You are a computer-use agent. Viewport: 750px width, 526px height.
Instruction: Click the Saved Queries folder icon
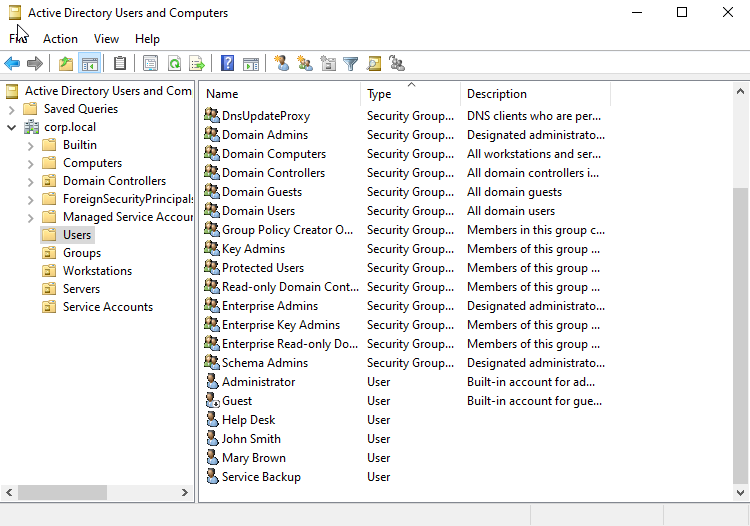click(x=30, y=109)
